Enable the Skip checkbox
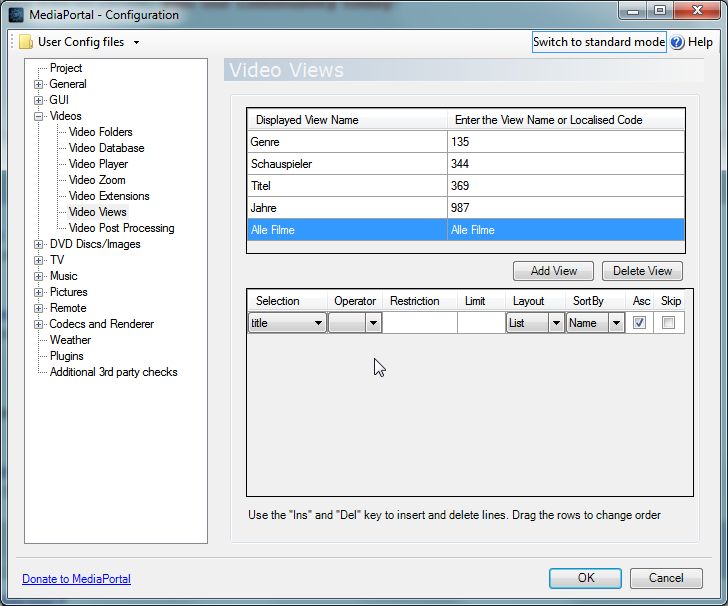The height and width of the screenshot is (606, 728). 668,323
